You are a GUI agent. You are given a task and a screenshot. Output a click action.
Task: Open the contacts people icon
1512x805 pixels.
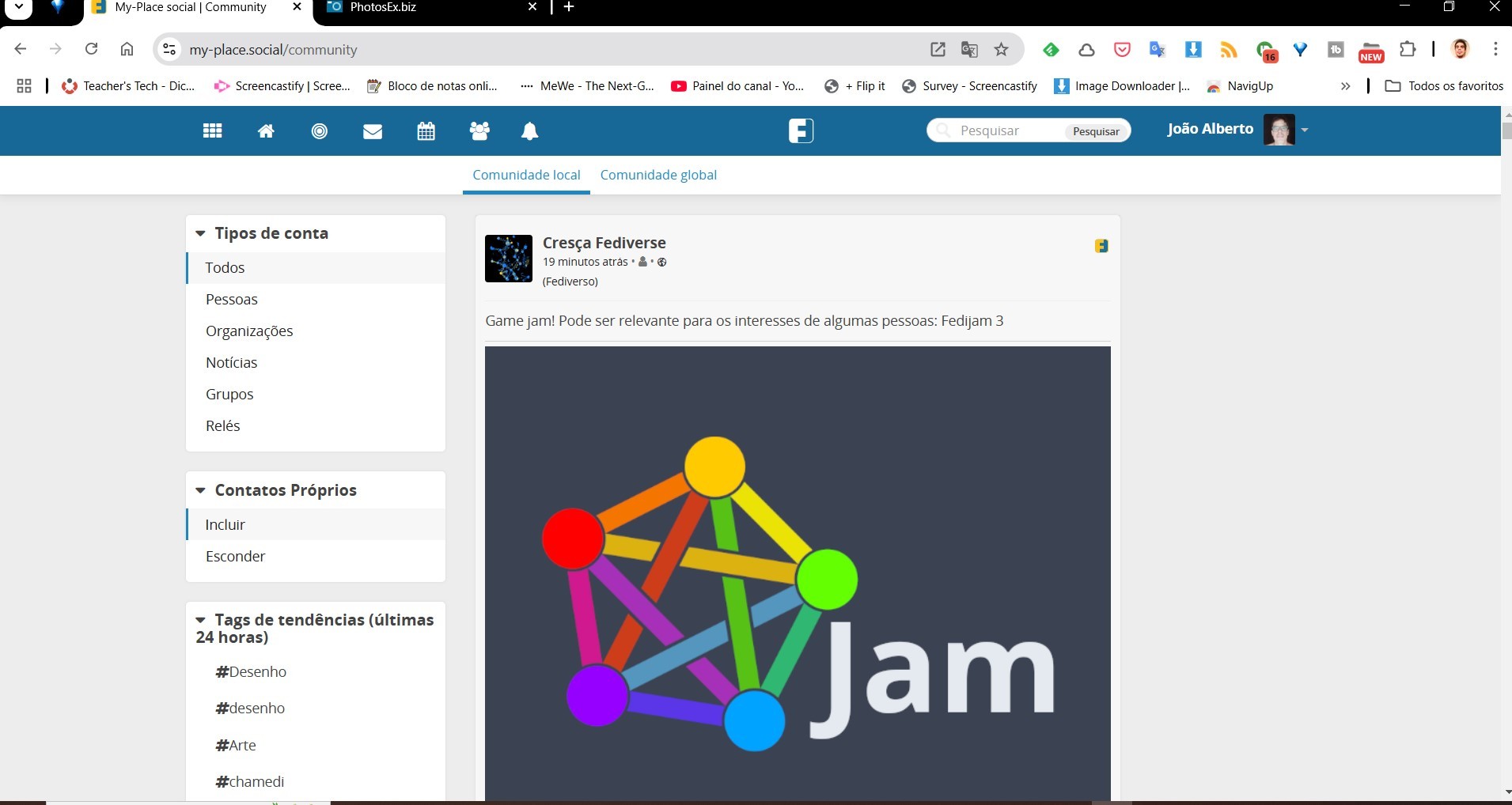pos(479,131)
